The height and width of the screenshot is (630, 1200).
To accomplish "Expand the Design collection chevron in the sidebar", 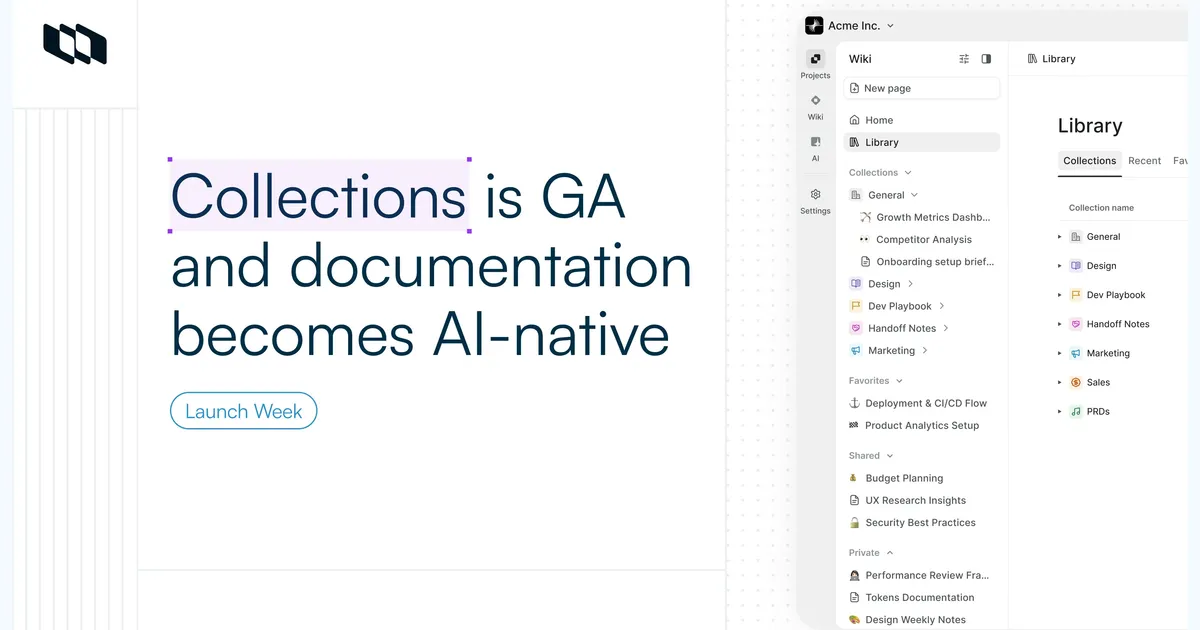I will tap(910, 284).
